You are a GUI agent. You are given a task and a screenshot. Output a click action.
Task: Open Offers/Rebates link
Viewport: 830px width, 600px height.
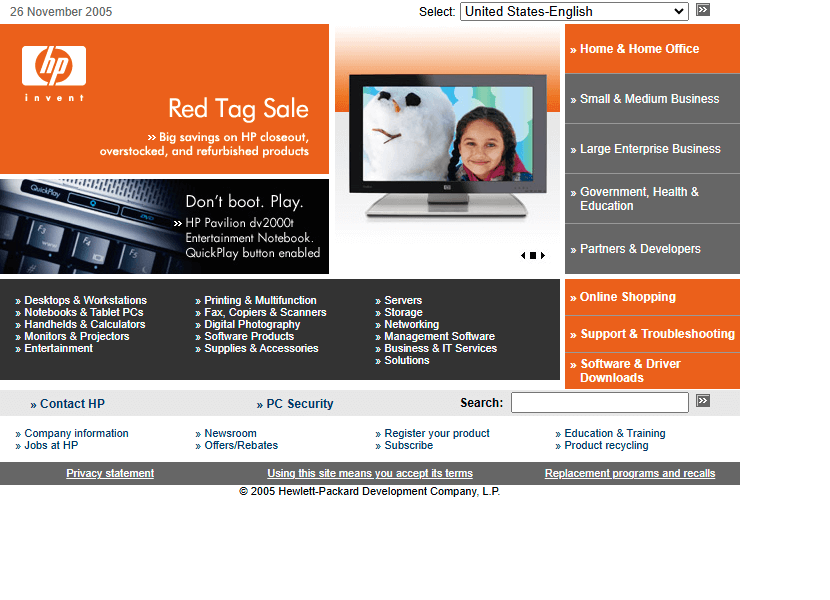[x=241, y=445]
